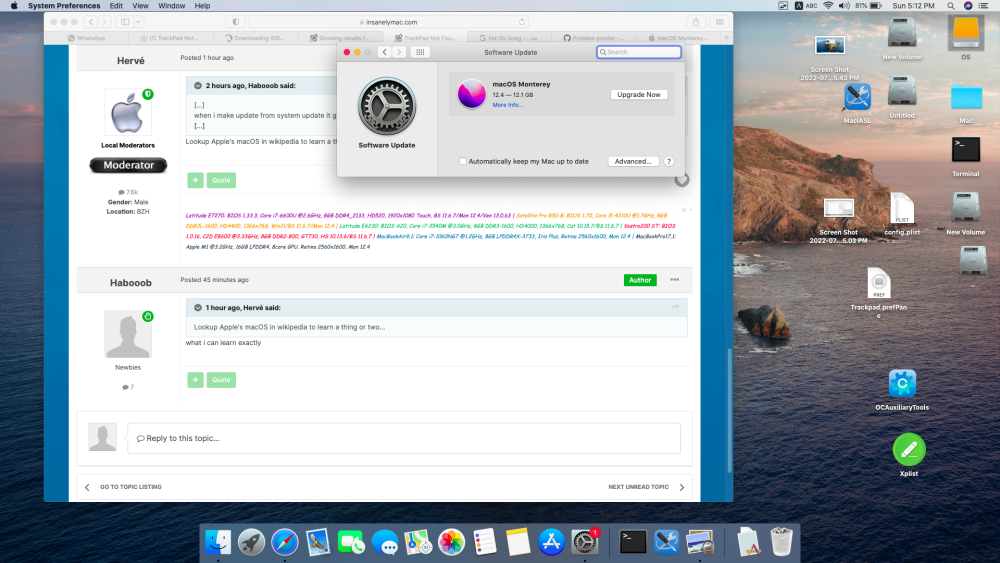Collapse the quote from Habooob in Hervé's post
The width and height of the screenshot is (1000, 563).
(198, 85)
